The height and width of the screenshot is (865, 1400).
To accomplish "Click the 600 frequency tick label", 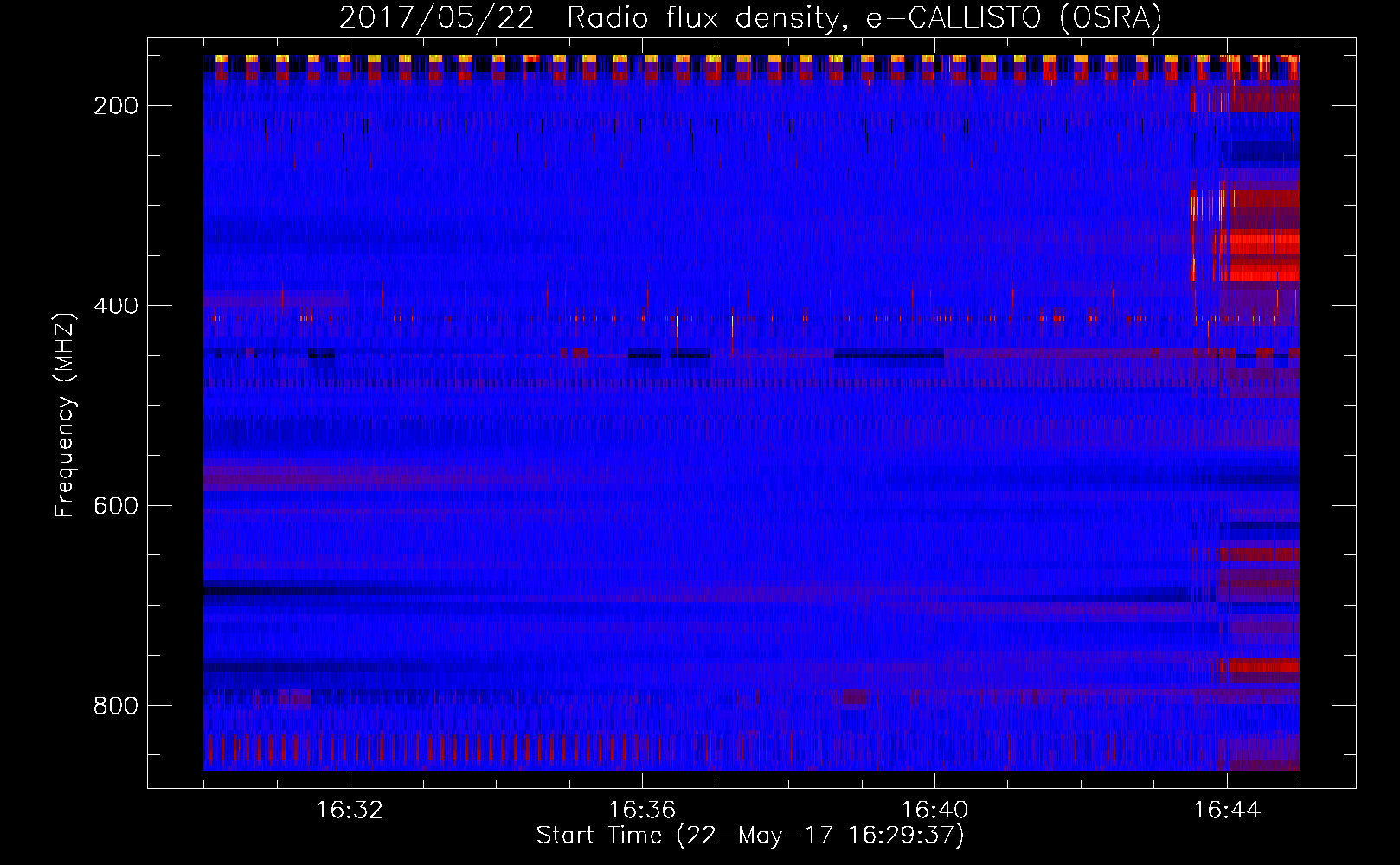I will 115,506.
